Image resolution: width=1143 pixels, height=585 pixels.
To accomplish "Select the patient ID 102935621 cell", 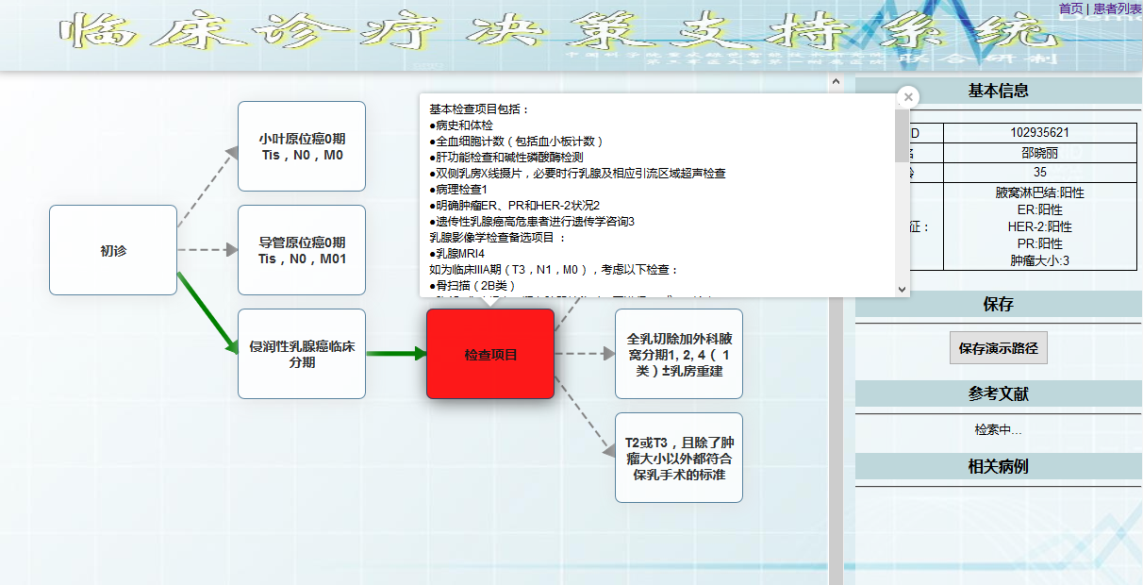I will coord(1039,132).
